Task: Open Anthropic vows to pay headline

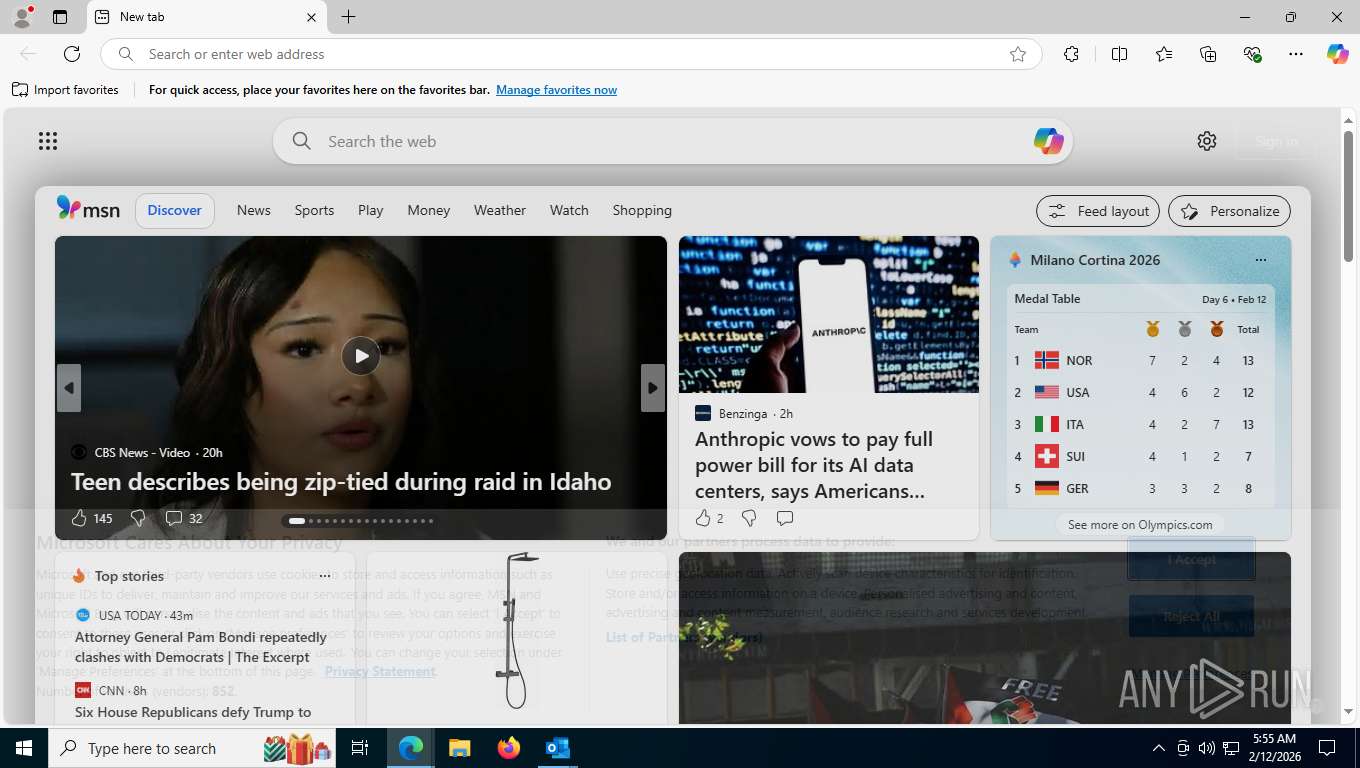Action: tap(814, 465)
